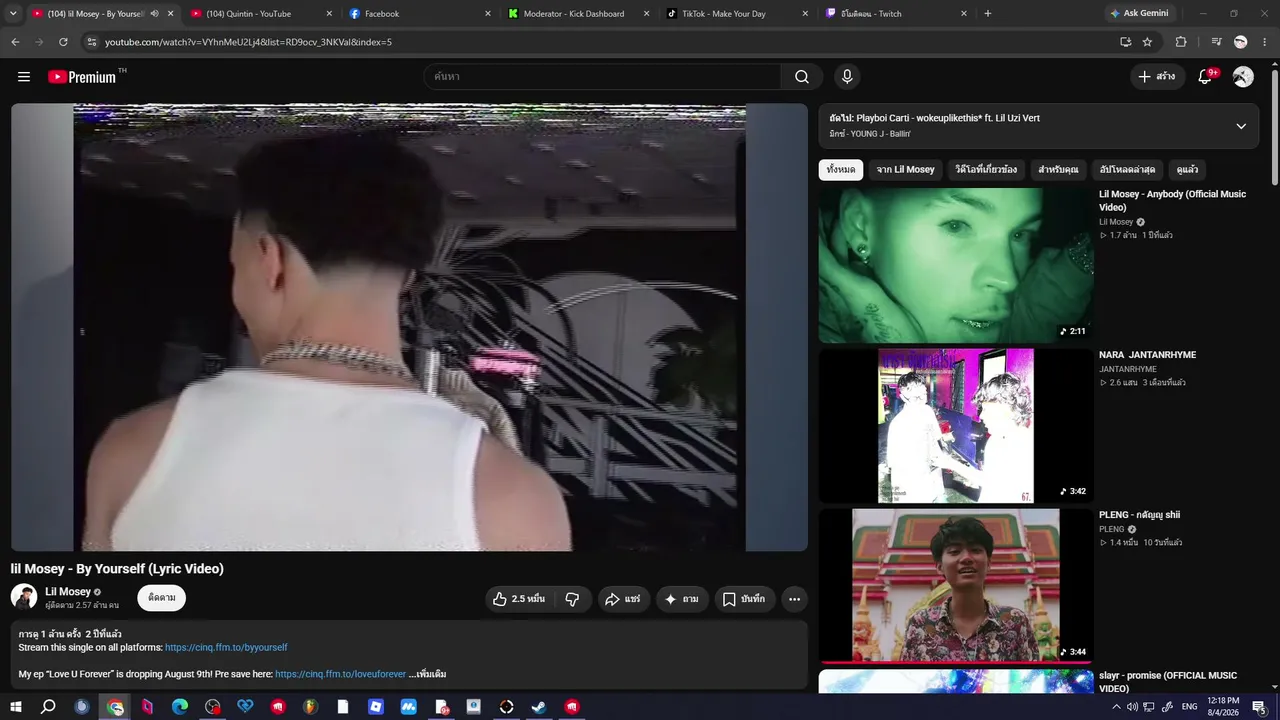Open Ask Gemini in Chrome
Viewport: 1280px width, 720px height.
pos(1138,14)
